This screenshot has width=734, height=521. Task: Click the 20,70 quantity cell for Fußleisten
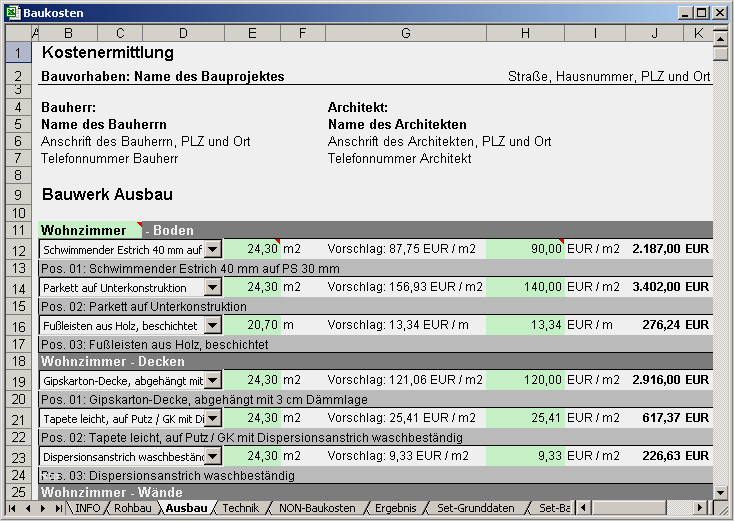(x=252, y=325)
